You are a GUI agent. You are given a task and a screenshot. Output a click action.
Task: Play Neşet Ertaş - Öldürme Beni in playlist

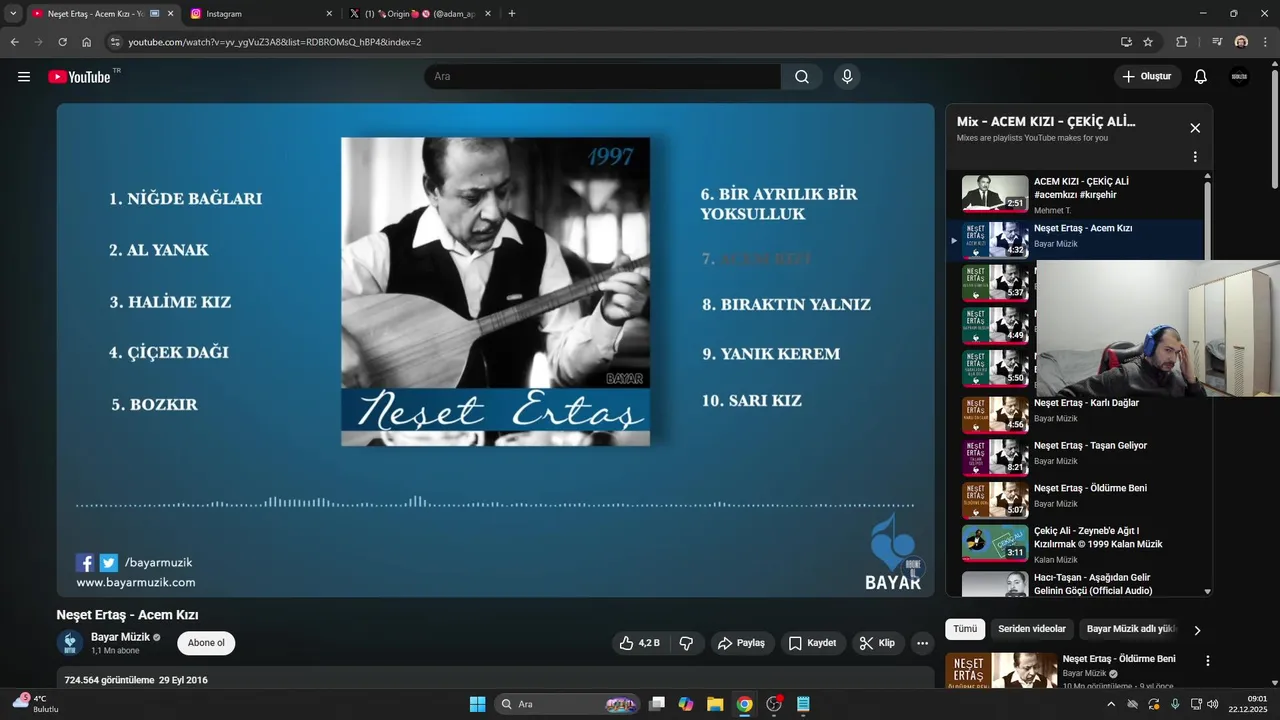(x=1075, y=499)
